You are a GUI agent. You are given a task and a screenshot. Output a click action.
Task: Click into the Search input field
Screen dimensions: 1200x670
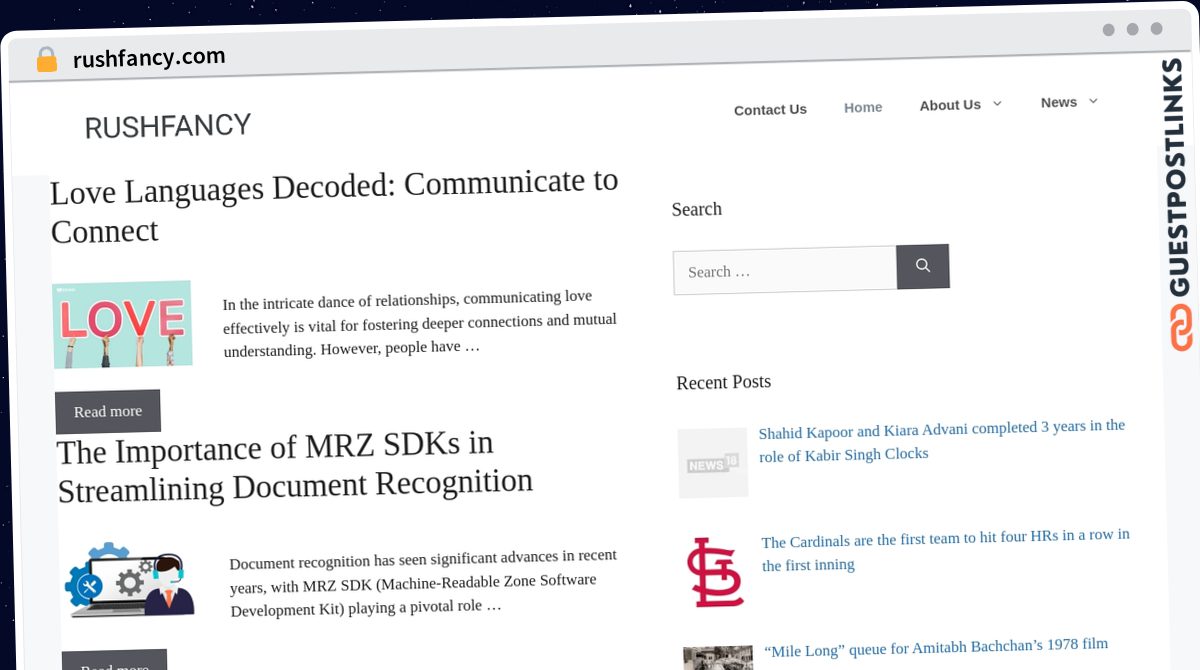(785, 270)
